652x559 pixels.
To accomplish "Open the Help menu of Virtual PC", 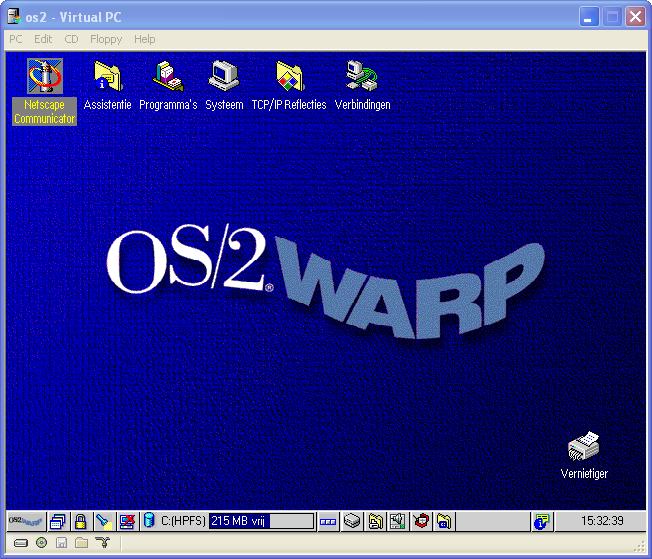I will [145, 39].
